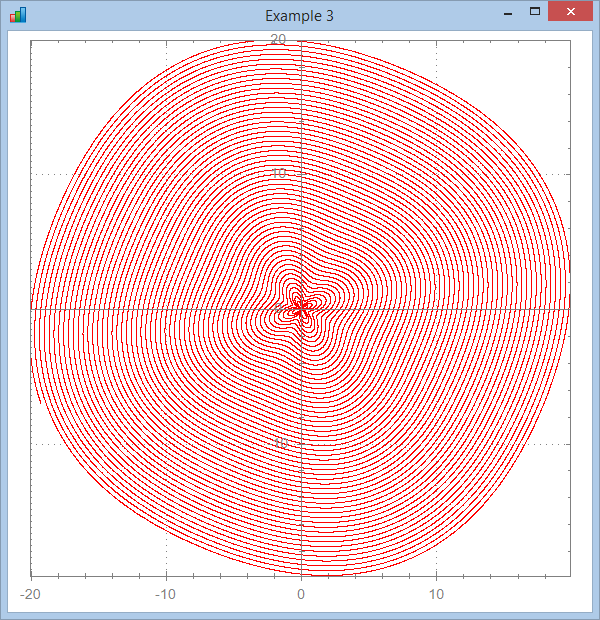Click the 20 label atop the y-axis
The width and height of the screenshot is (600, 620).
(278, 39)
